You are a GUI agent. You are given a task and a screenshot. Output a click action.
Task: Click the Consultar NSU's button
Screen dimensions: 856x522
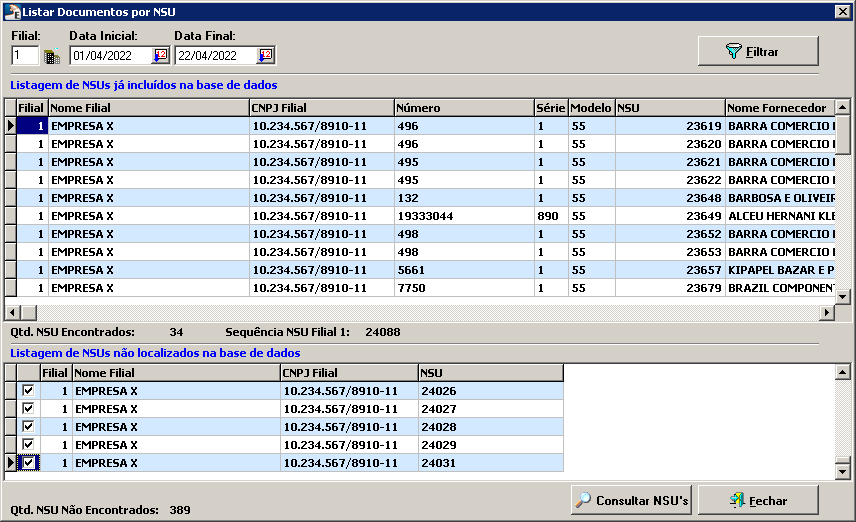coord(632,500)
